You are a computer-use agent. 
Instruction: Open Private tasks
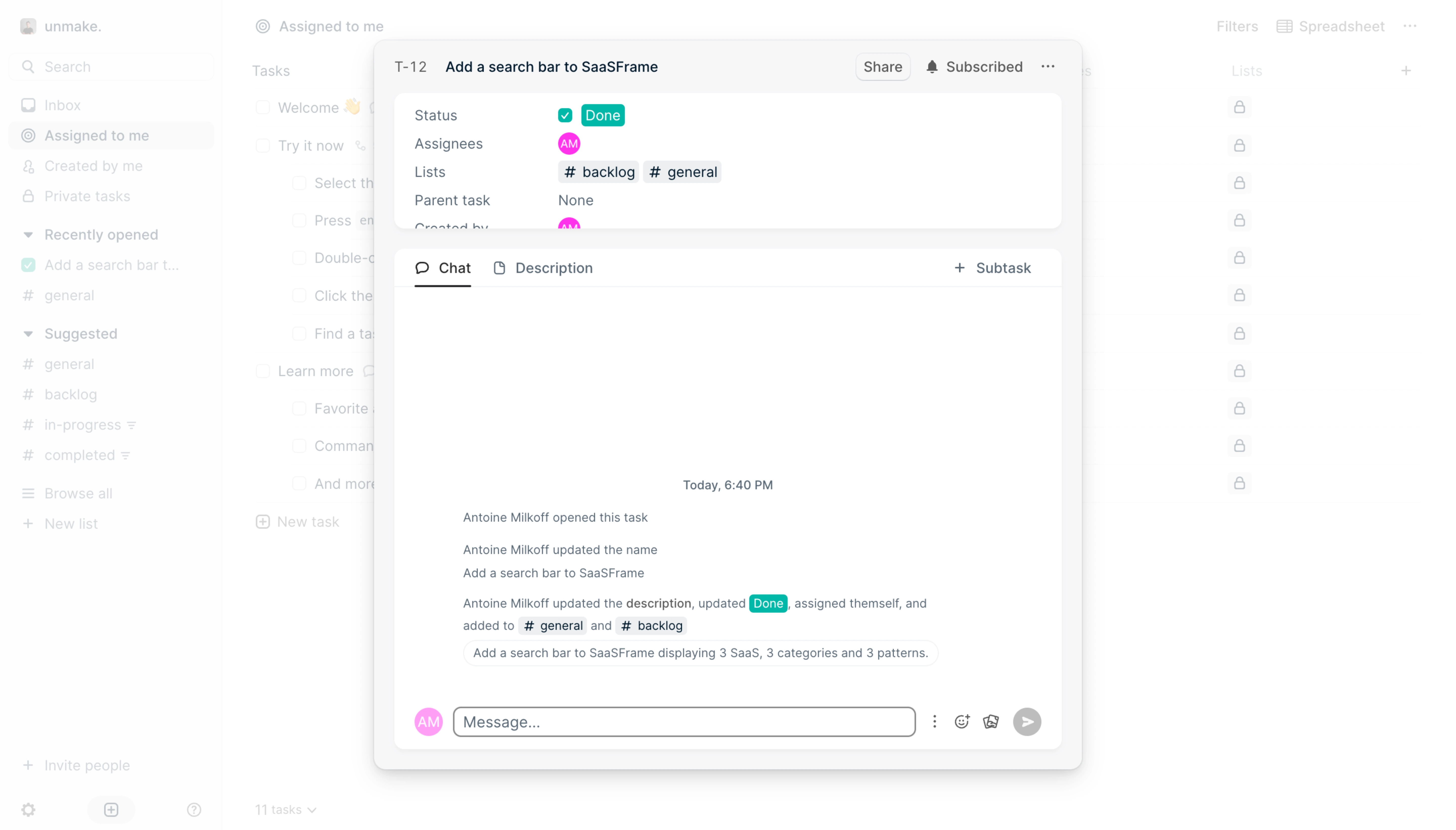111,196
